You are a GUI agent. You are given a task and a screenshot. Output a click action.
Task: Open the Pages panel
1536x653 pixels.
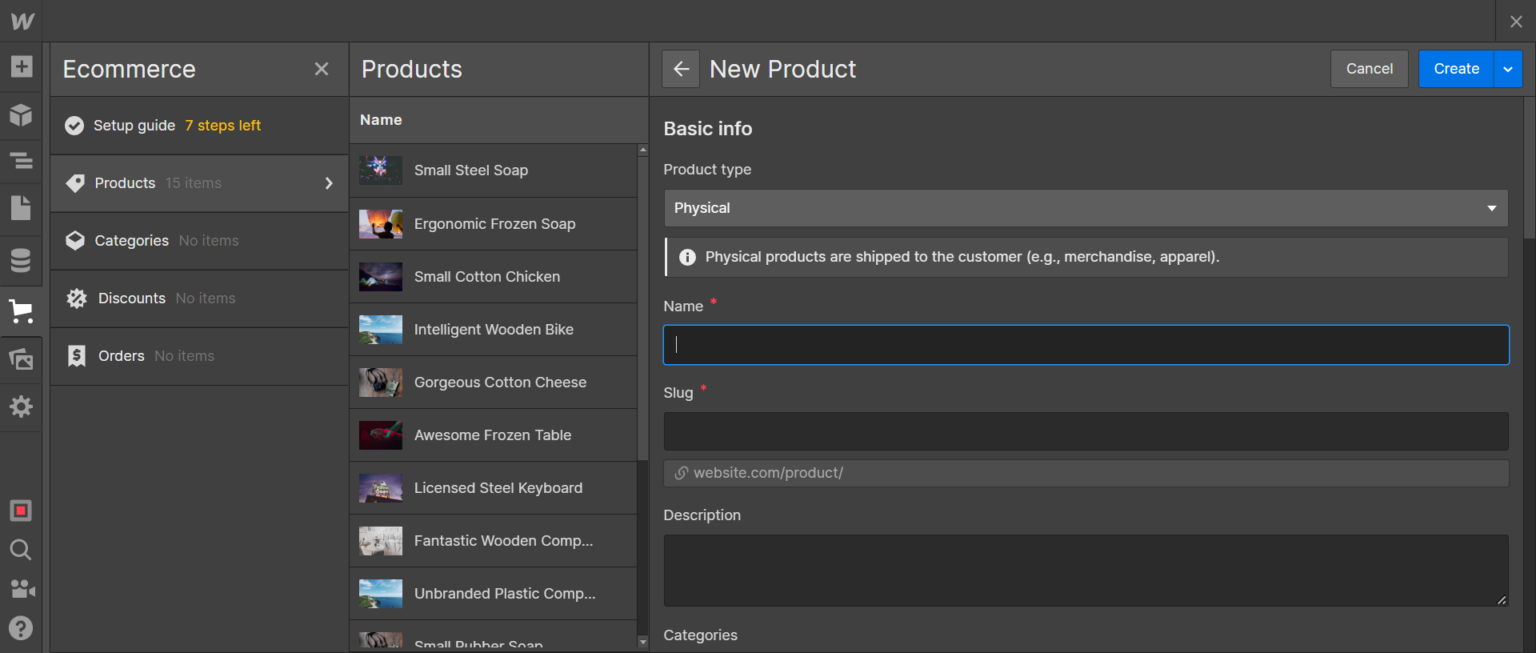coord(21,207)
